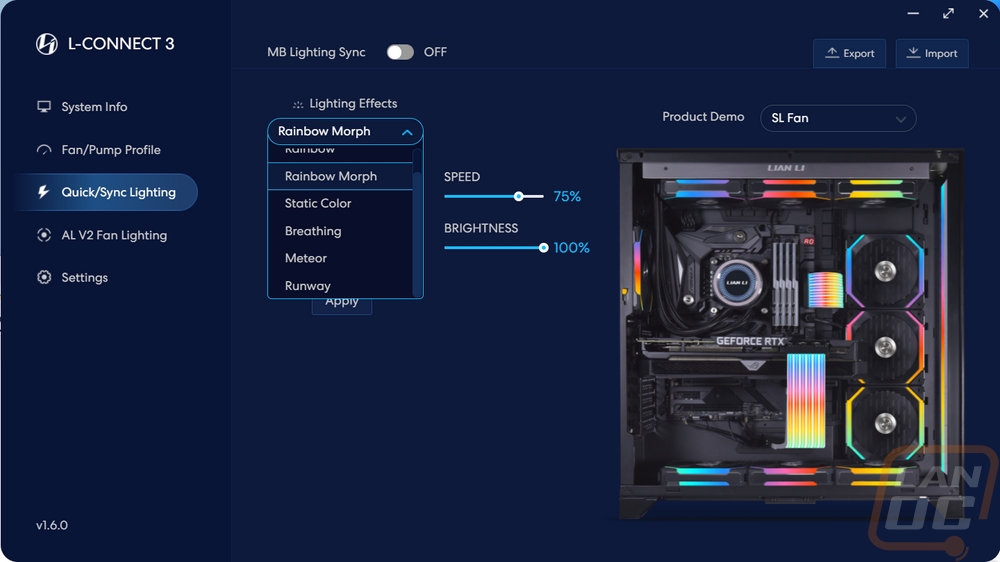Click the Quick/Sync Lighting bolt icon
The height and width of the screenshot is (562, 1000).
pyautogui.click(x=43, y=192)
